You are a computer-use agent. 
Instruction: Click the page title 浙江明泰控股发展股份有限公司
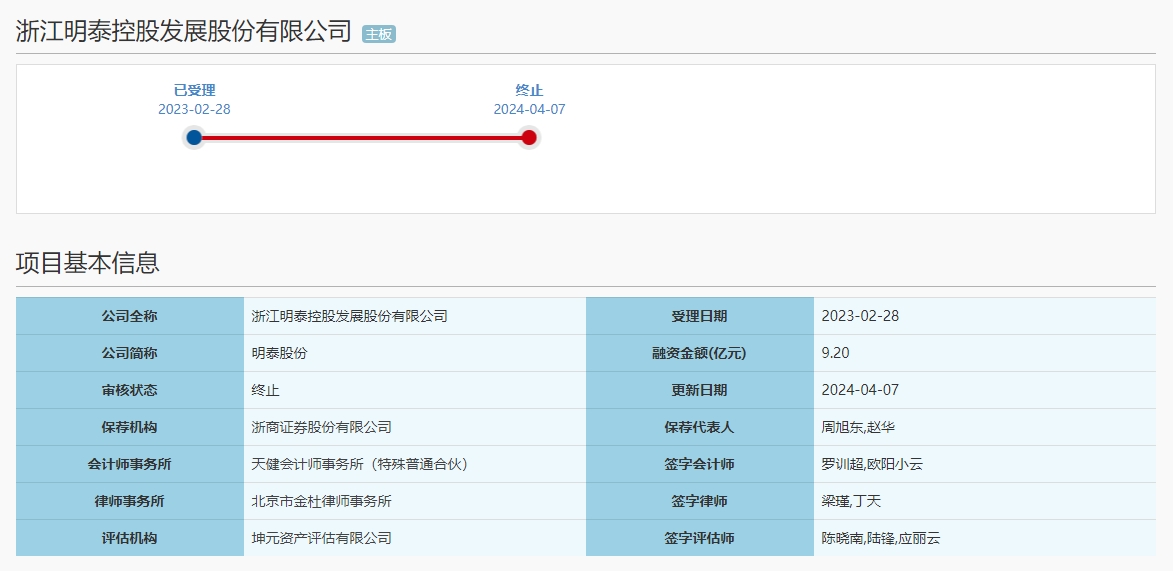(x=183, y=31)
